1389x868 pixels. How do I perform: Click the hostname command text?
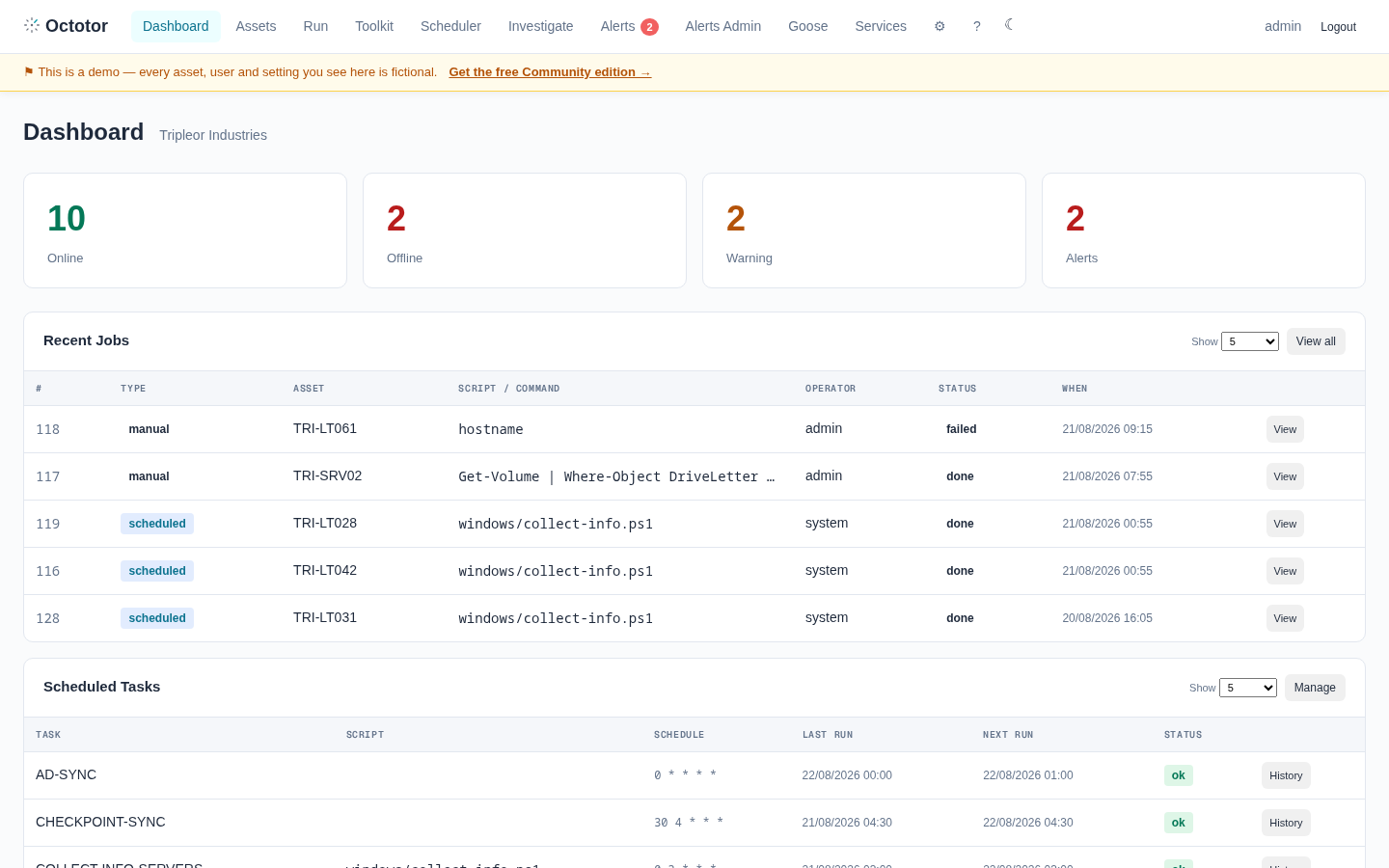click(491, 429)
